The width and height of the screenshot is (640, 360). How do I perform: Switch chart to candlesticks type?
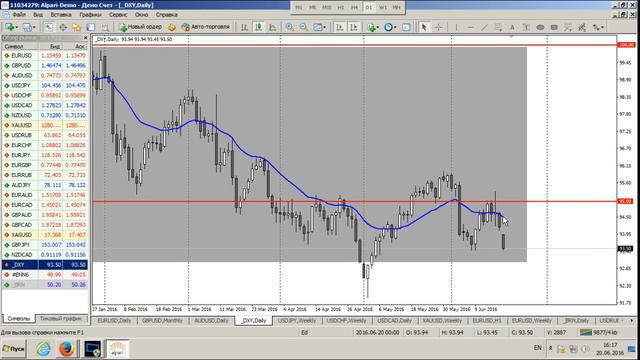point(258,27)
